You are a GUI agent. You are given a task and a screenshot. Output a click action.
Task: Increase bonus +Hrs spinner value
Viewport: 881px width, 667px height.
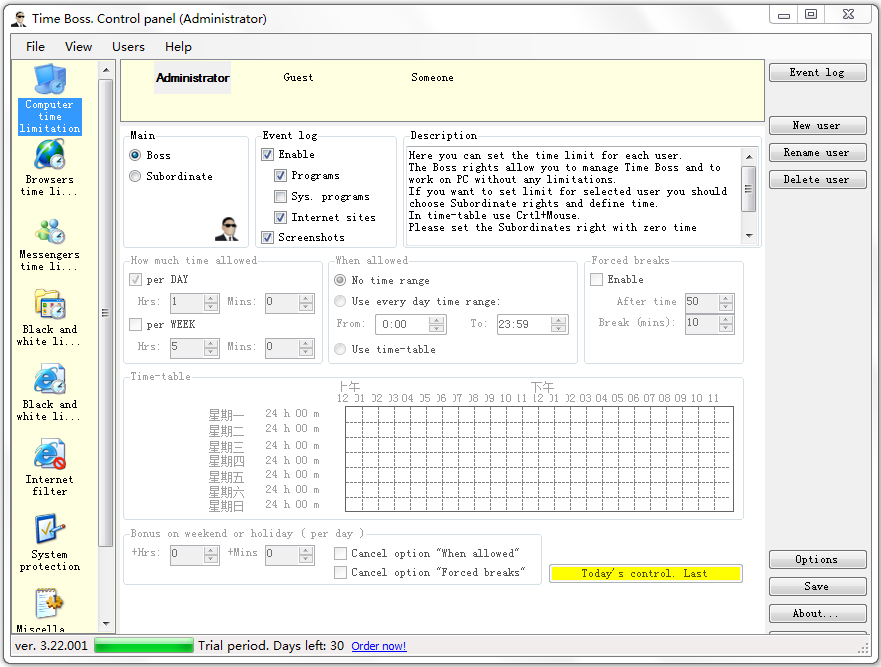(211, 551)
